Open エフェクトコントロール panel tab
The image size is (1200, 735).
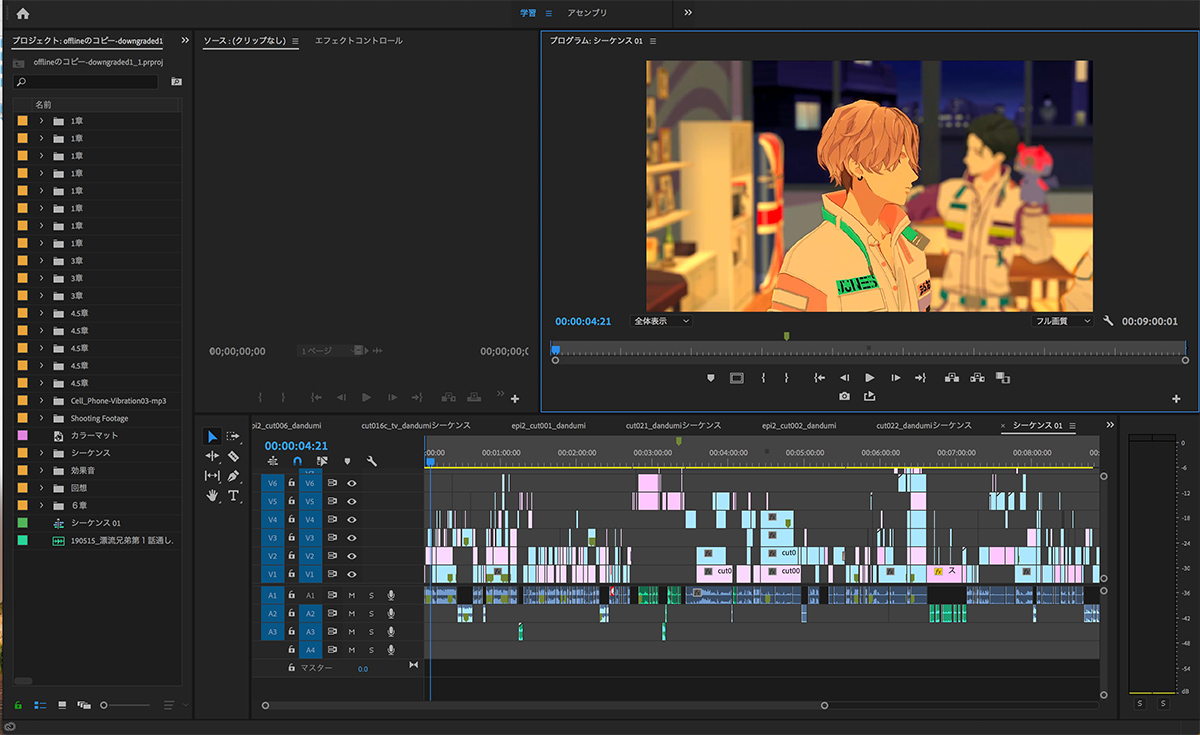pos(358,41)
